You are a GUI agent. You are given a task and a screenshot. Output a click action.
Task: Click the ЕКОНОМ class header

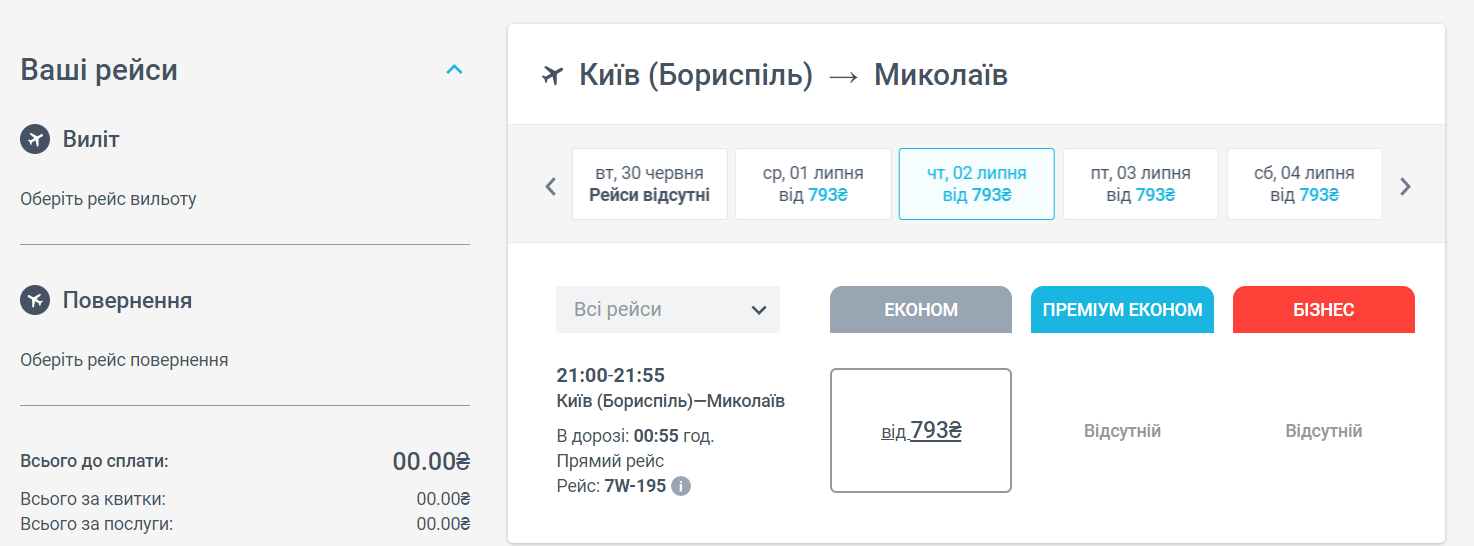pos(921,310)
